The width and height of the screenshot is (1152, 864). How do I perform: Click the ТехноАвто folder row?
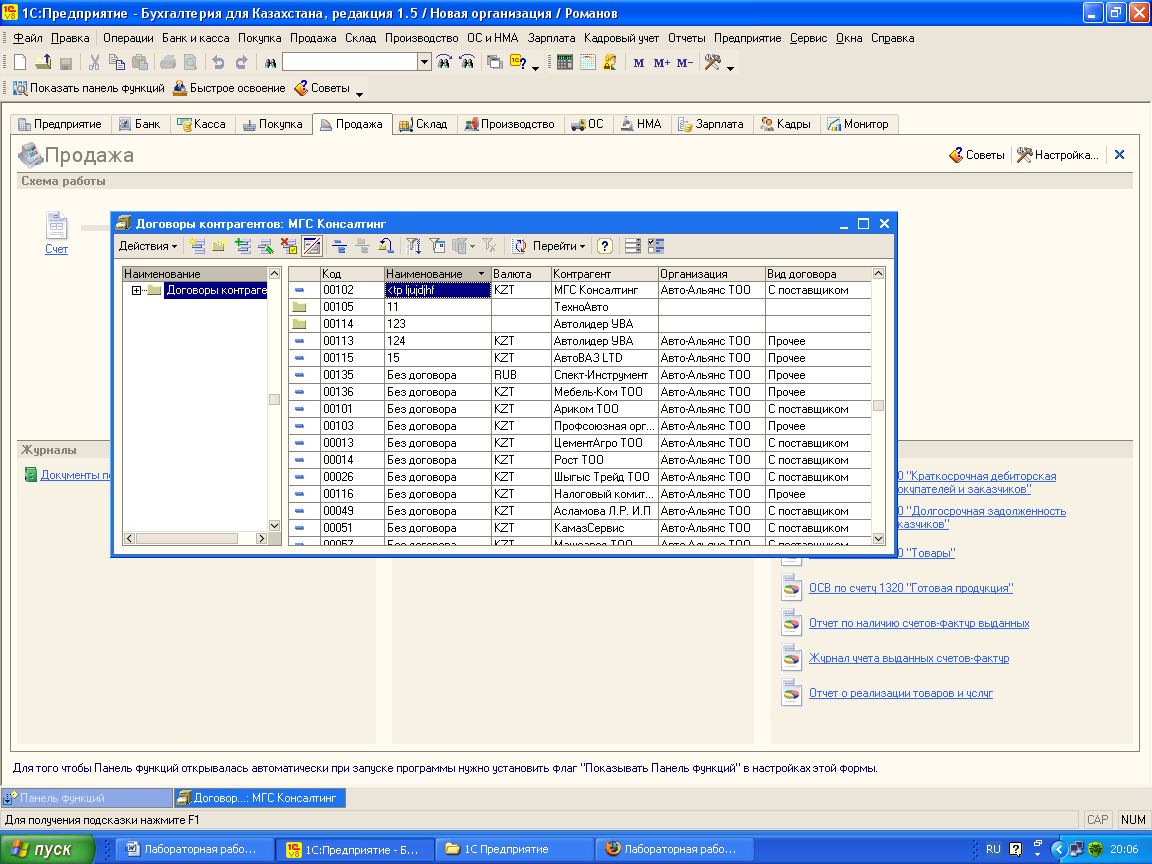tap(580, 307)
